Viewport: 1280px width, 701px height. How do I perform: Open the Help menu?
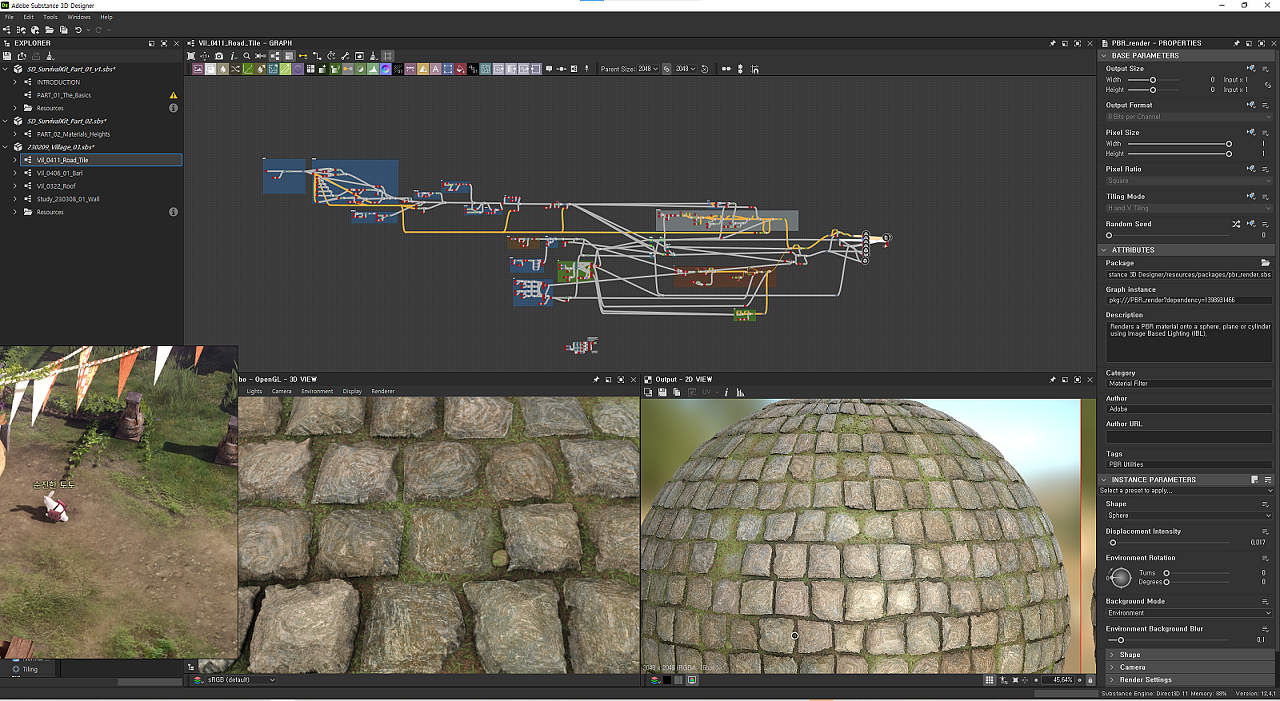(106, 17)
